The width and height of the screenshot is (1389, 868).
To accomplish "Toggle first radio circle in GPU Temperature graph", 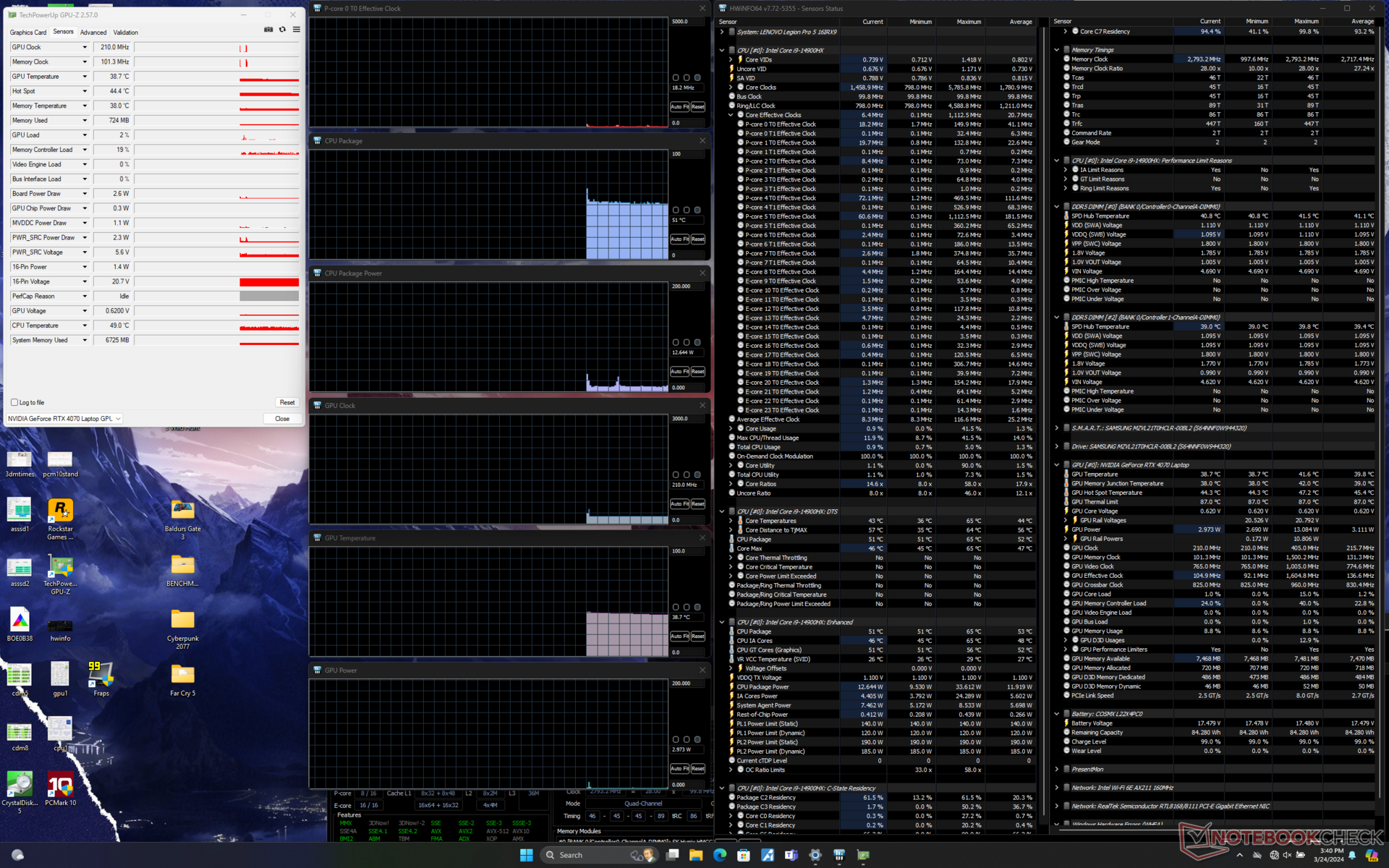I will [676, 607].
